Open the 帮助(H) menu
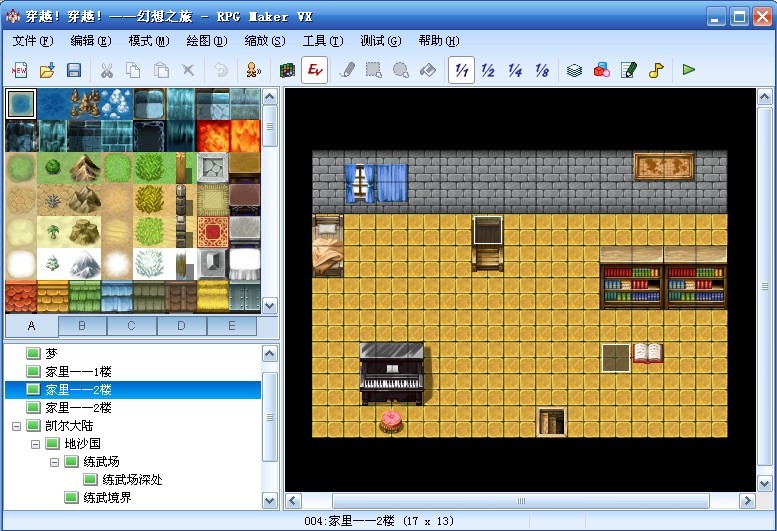 pyautogui.click(x=439, y=41)
